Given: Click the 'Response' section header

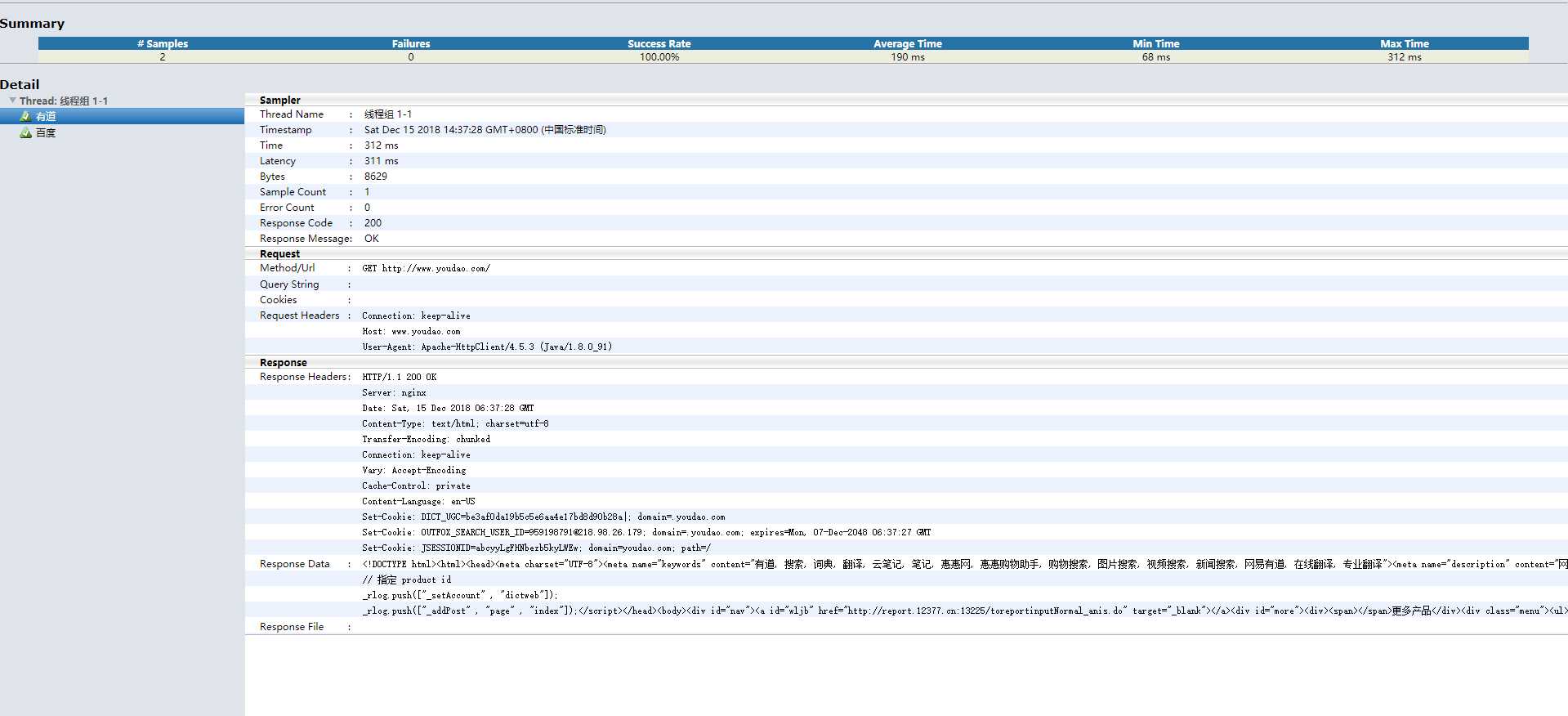Looking at the screenshot, I should [x=284, y=362].
